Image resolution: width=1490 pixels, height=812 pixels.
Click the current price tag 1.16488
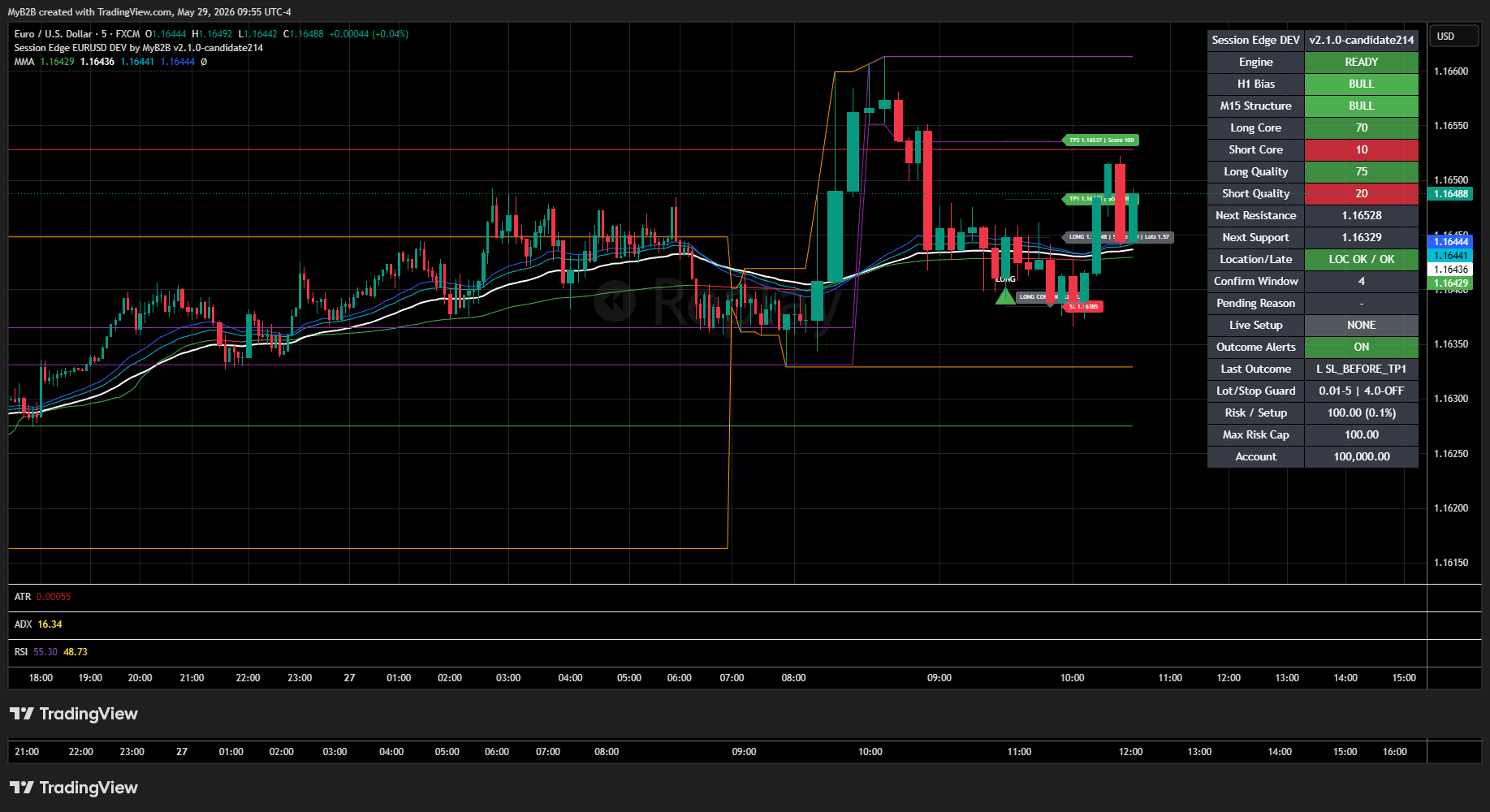pos(1450,194)
